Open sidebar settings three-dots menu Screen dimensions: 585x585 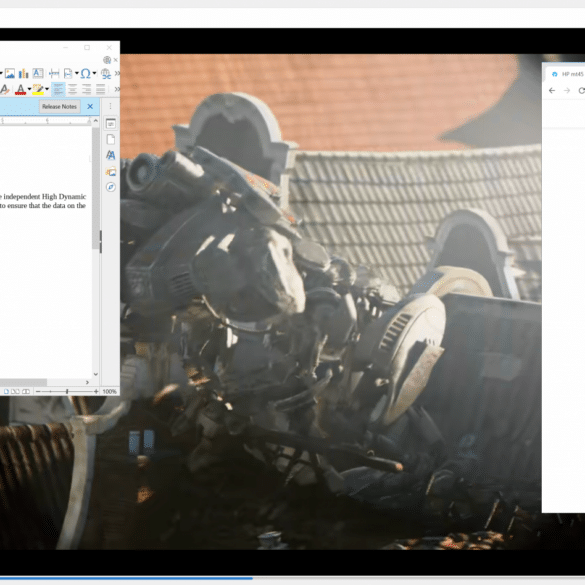point(110,106)
